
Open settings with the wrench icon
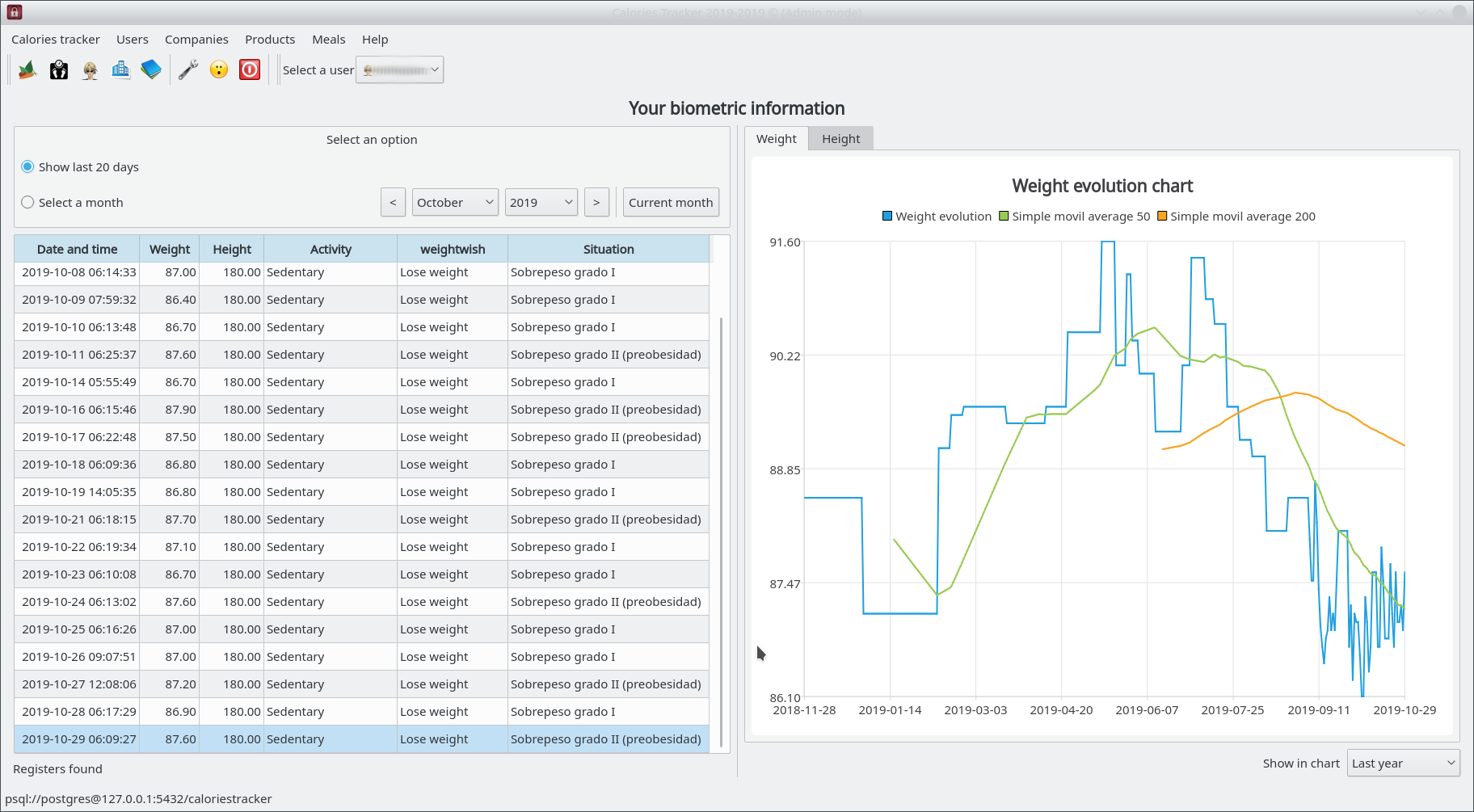coord(188,70)
